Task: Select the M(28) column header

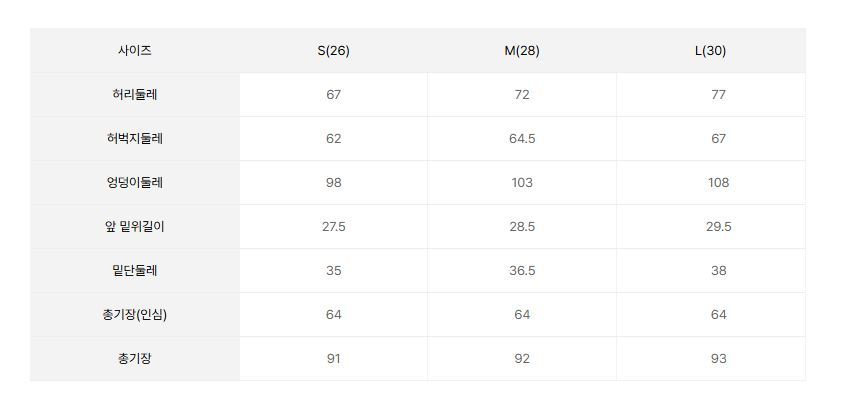Action: [522, 51]
